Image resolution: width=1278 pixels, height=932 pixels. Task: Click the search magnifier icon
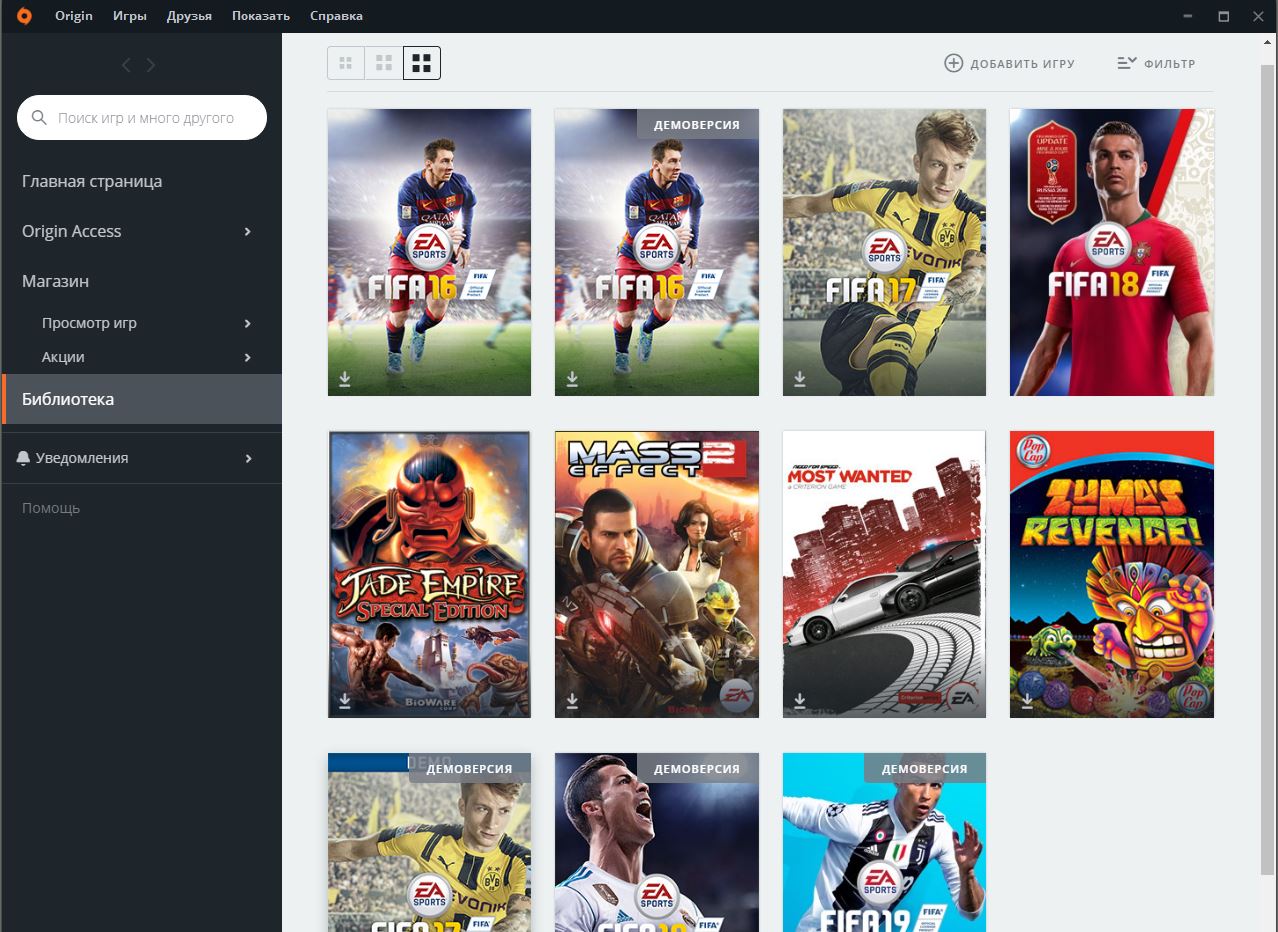(x=40, y=118)
